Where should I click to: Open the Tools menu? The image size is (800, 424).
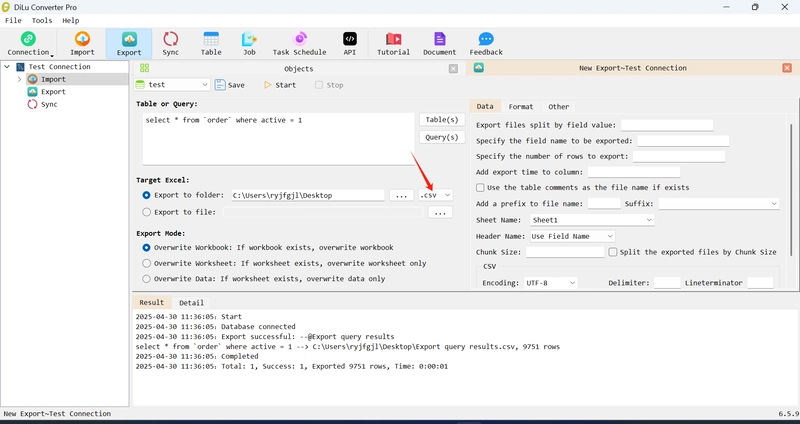coord(42,20)
